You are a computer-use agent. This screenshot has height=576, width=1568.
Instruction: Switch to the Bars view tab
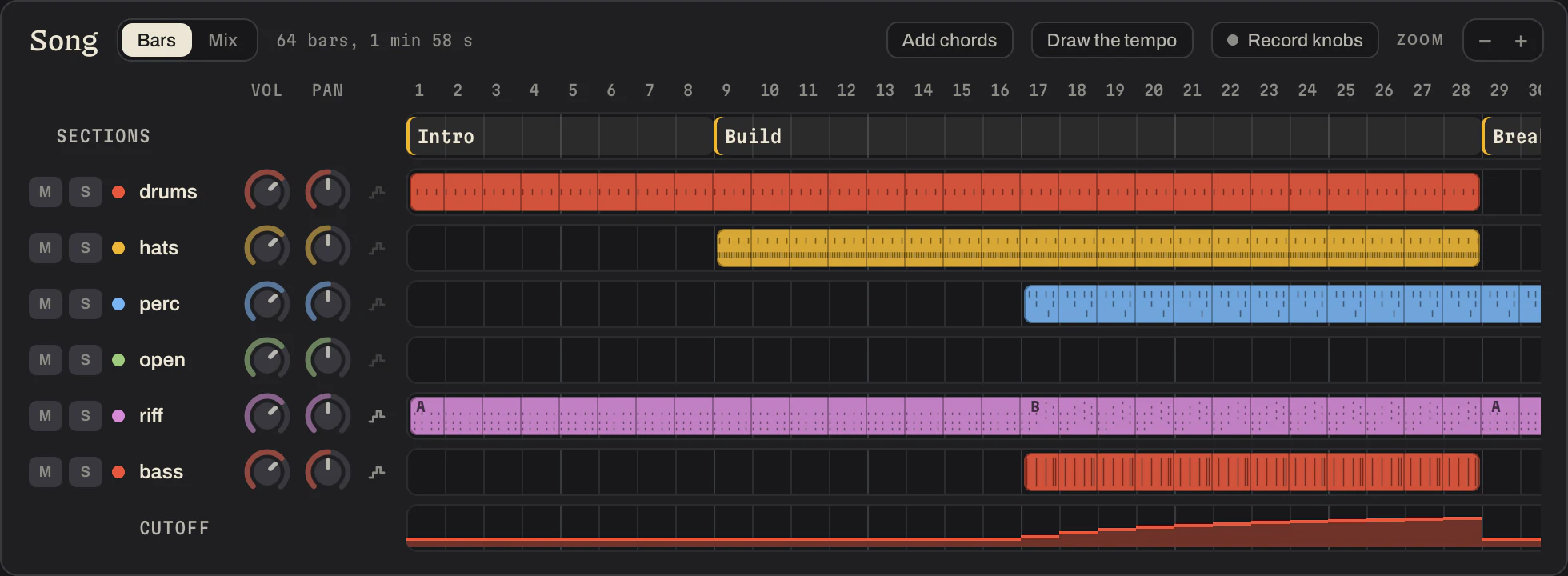tap(157, 40)
